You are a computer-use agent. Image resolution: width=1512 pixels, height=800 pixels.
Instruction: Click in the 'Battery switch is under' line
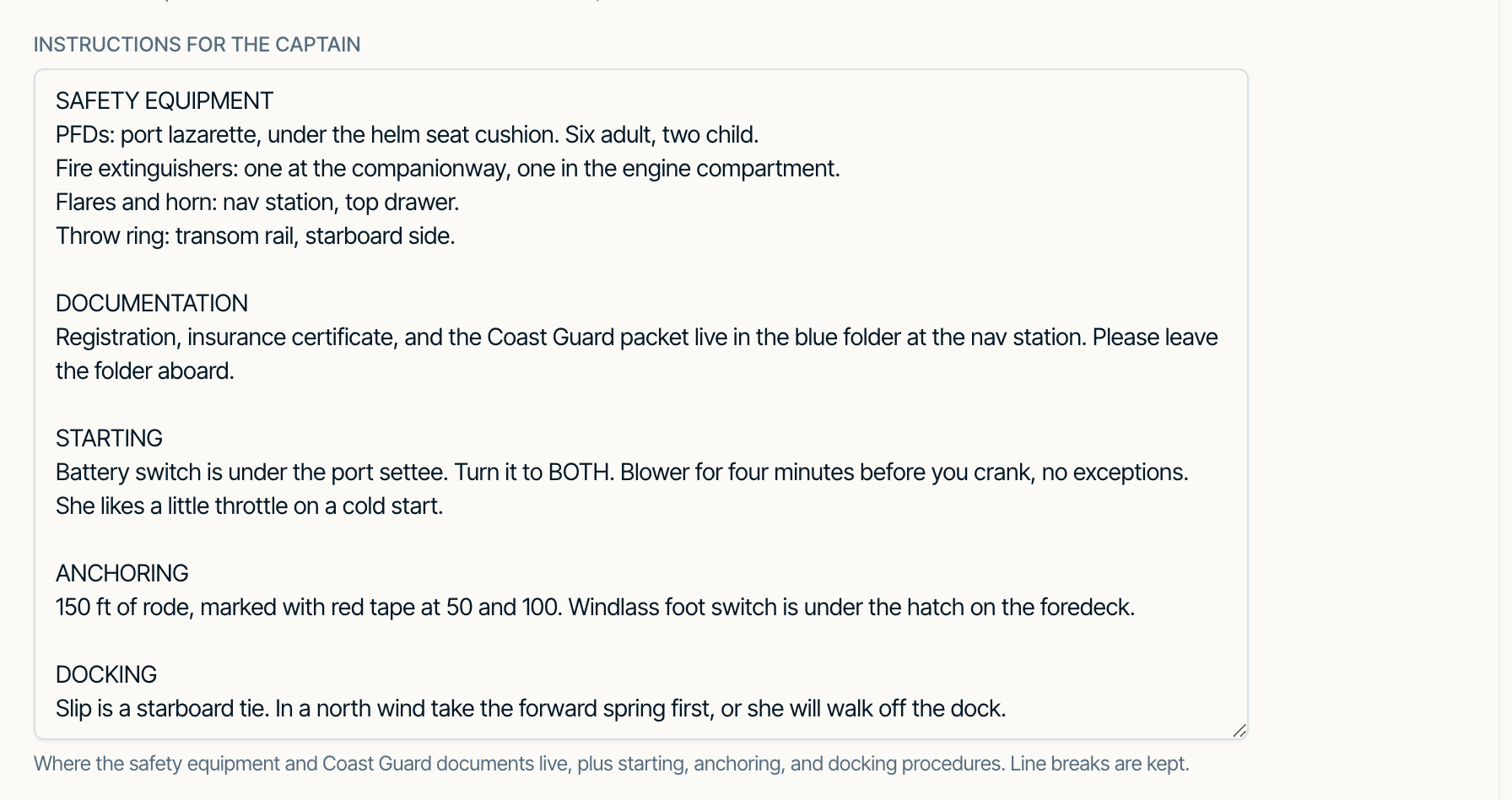tap(622, 473)
